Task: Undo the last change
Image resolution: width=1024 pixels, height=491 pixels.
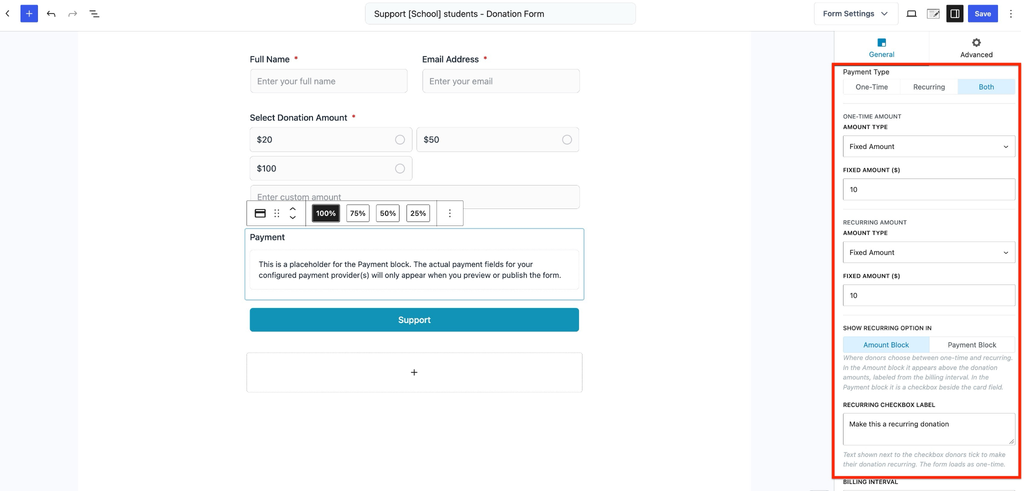Action: coord(51,14)
